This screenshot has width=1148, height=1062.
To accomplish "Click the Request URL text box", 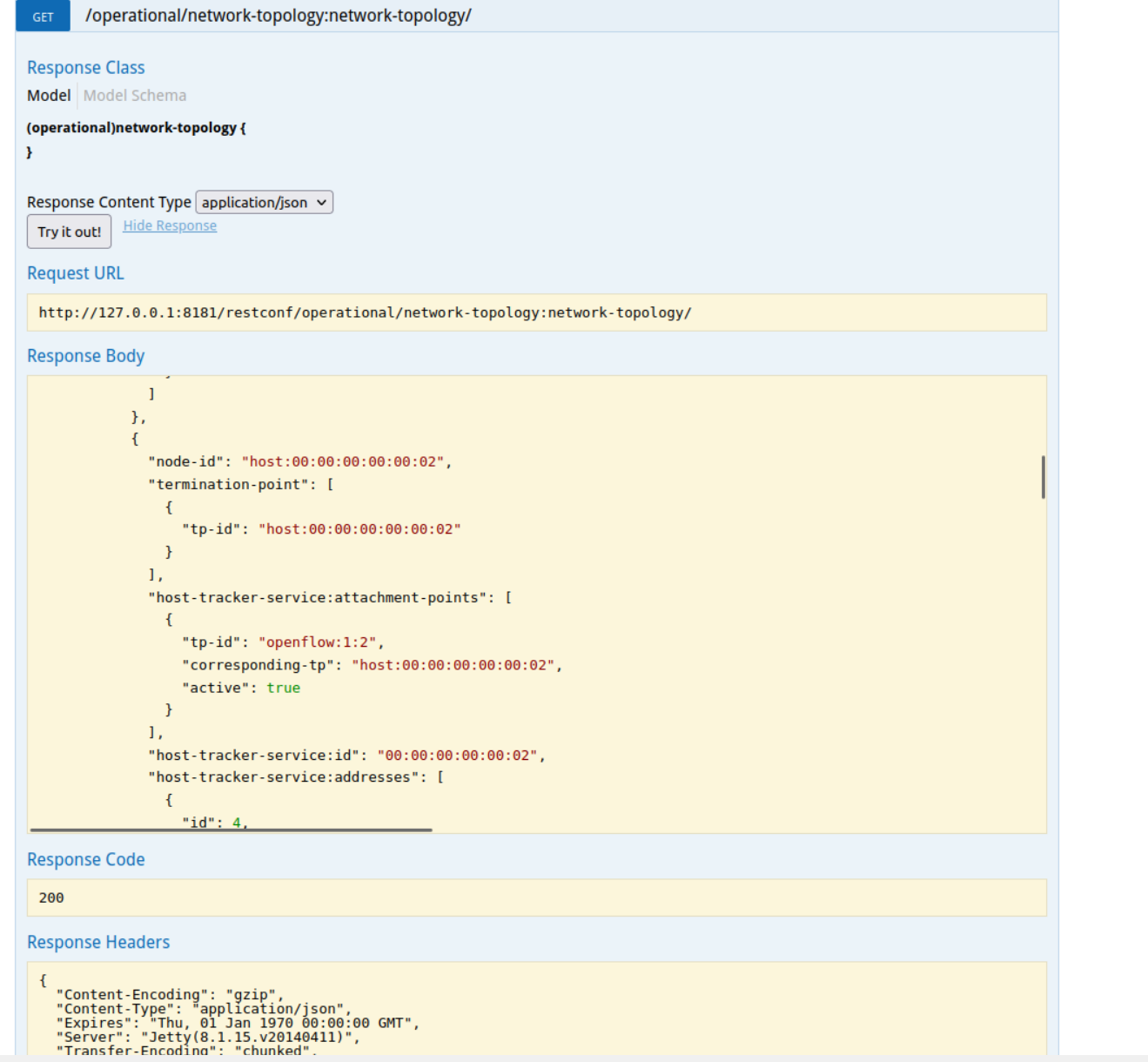I will [x=536, y=313].
